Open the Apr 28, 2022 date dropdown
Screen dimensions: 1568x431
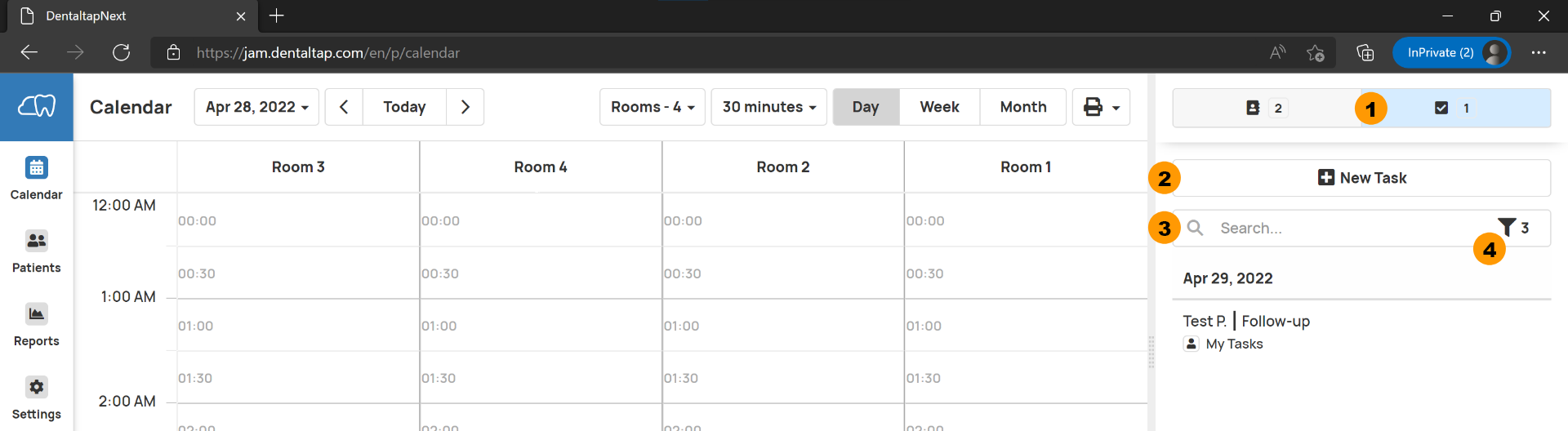(x=256, y=107)
